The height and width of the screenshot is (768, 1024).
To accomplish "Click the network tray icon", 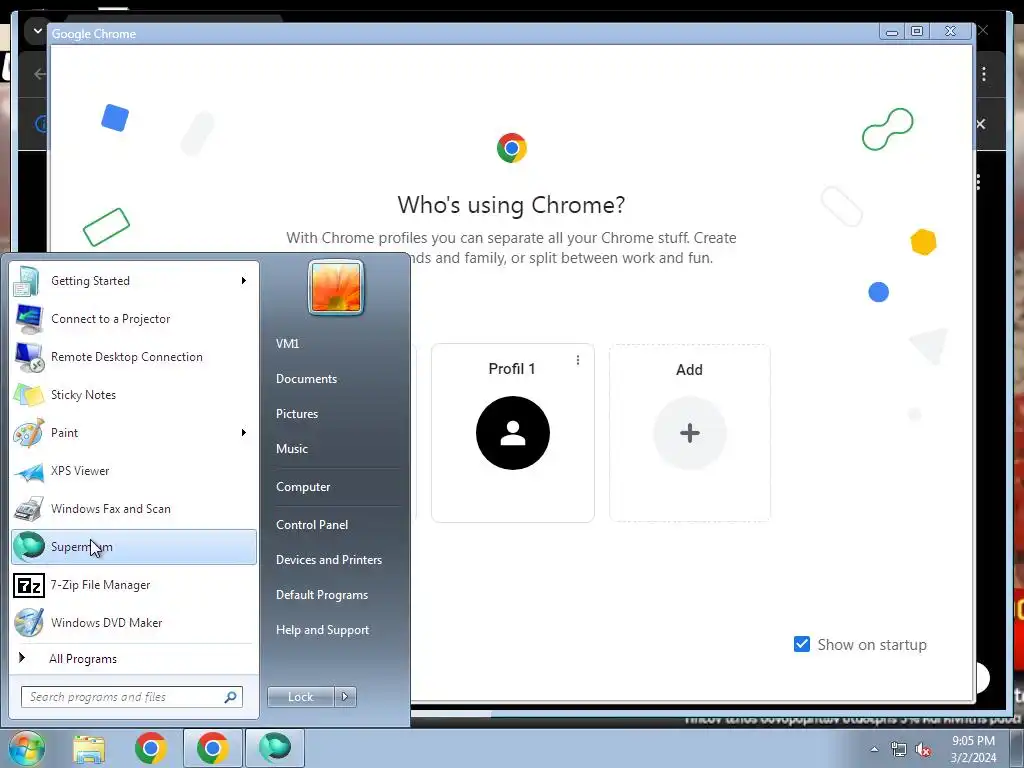I will [899, 750].
